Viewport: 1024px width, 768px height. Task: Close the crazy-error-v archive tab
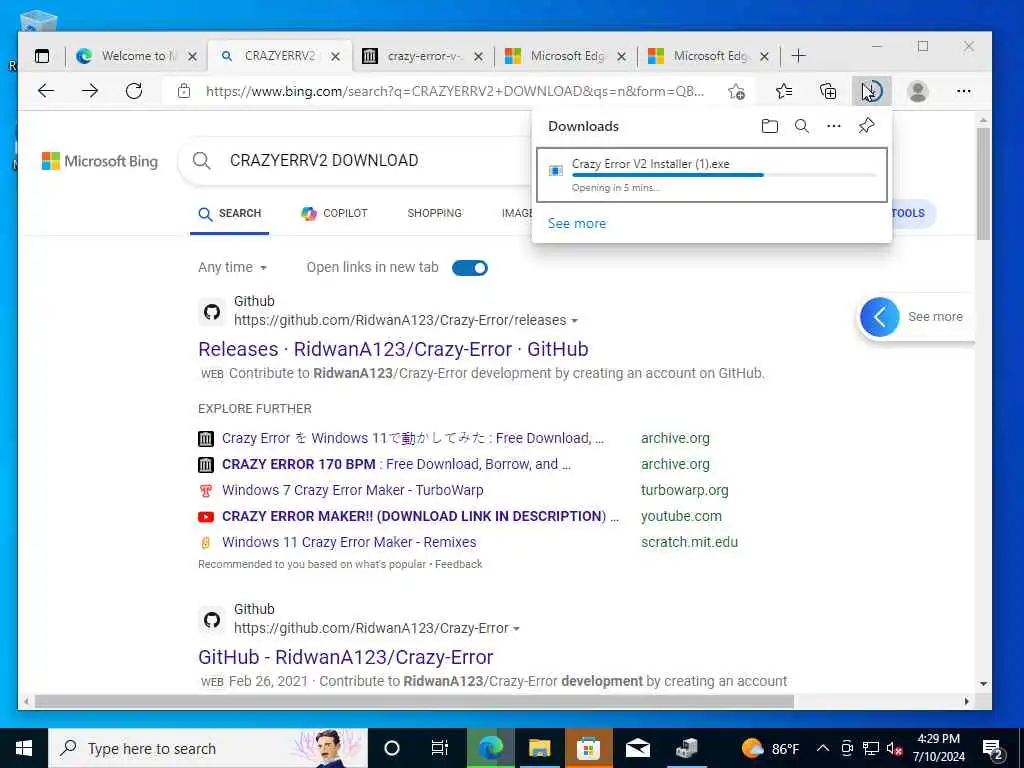pos(478,57)
